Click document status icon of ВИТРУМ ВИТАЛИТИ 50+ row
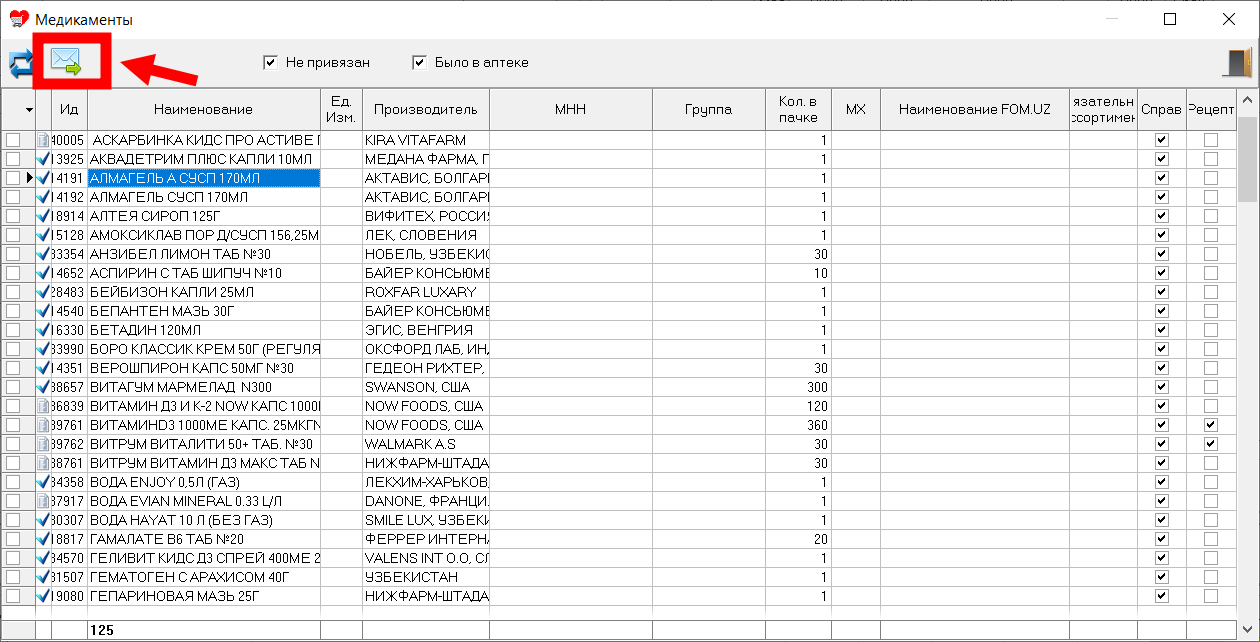 43,444
